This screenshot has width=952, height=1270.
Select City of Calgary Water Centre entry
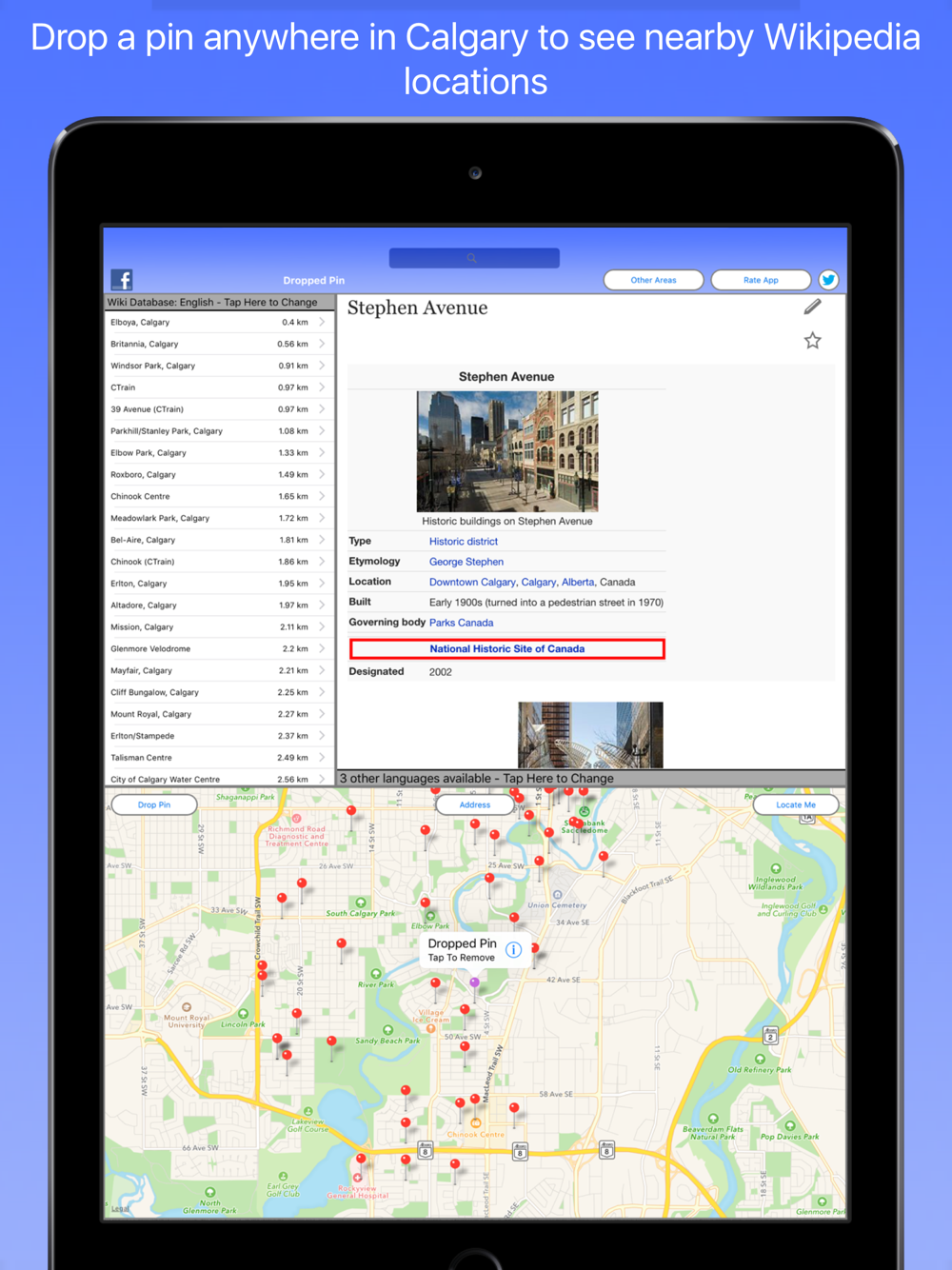[x=219, y=779]
